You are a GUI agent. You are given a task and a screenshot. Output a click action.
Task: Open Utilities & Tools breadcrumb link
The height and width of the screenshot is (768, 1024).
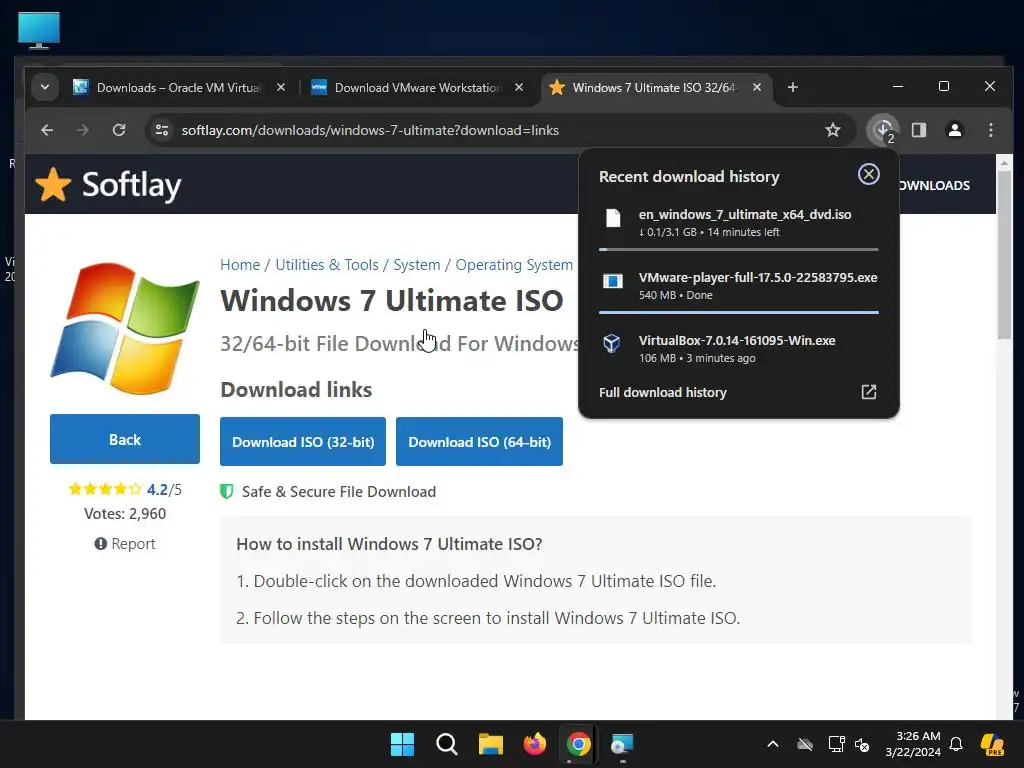[327, 264]
